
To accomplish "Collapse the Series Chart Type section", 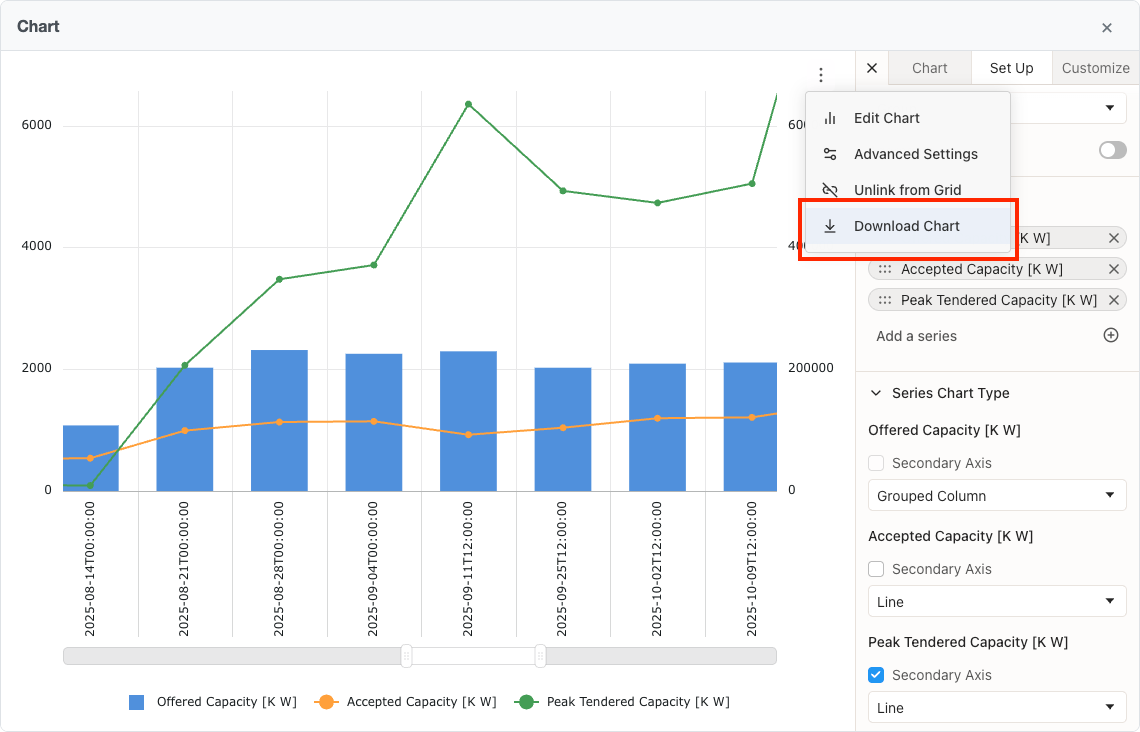I will pyautogui.click(x=876, y=393).
